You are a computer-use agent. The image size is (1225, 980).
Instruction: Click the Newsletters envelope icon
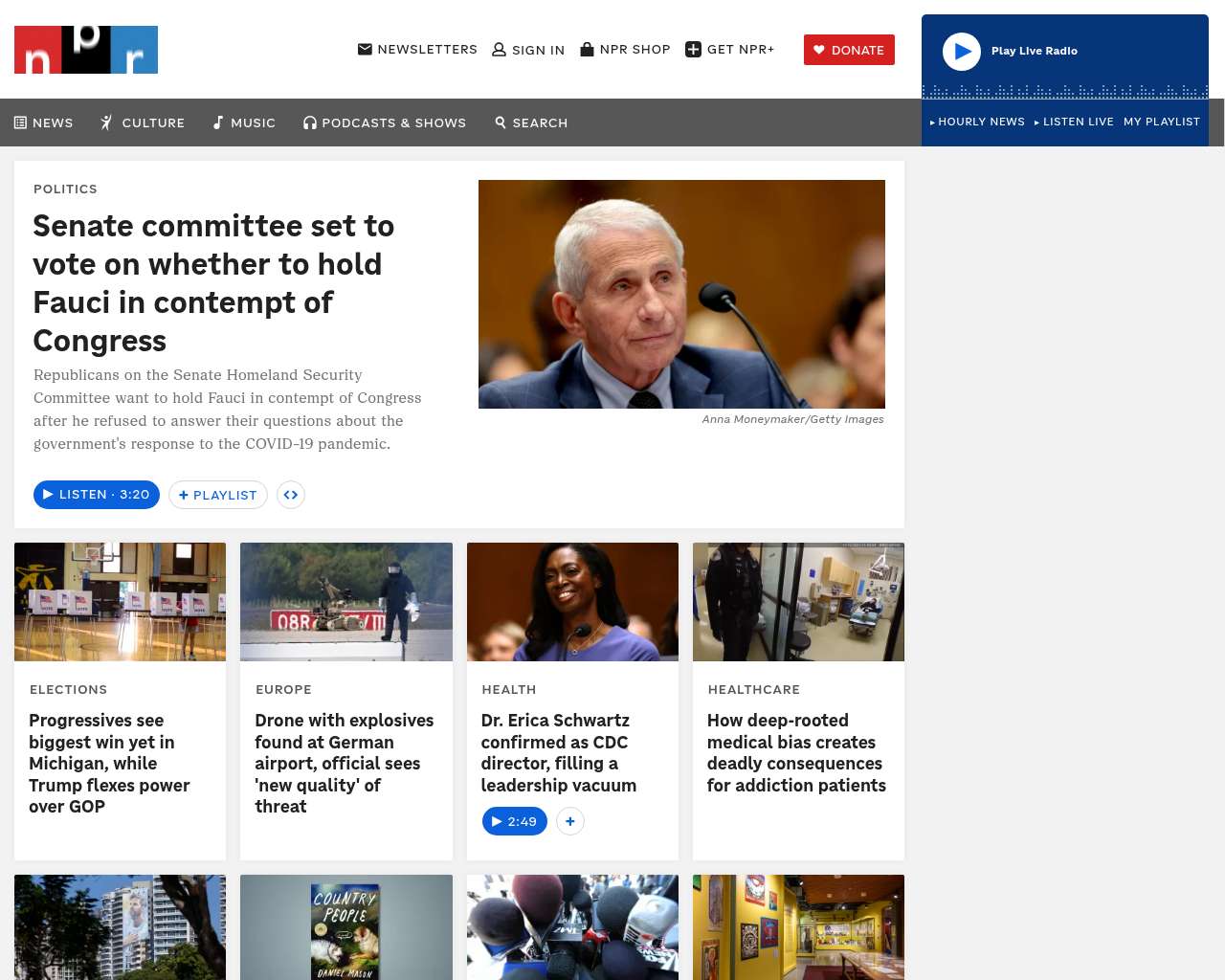pyautogui.click(x=365, y=49)
